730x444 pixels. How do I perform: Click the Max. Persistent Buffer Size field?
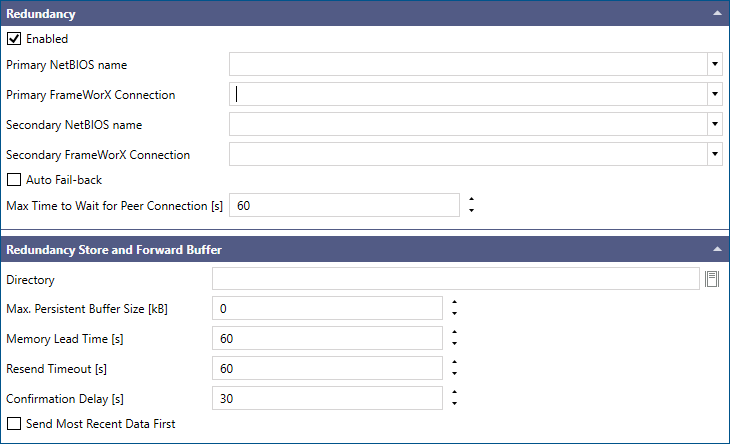[327, 309]
